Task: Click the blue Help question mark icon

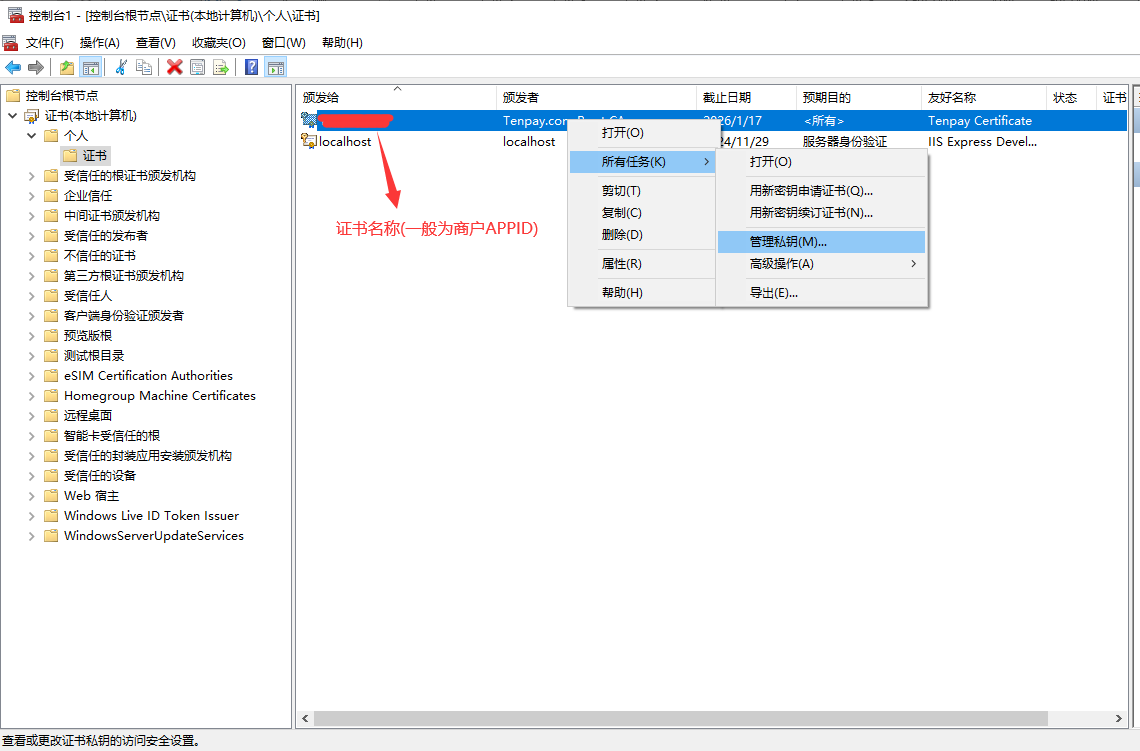Action: (x=252, y=68)
